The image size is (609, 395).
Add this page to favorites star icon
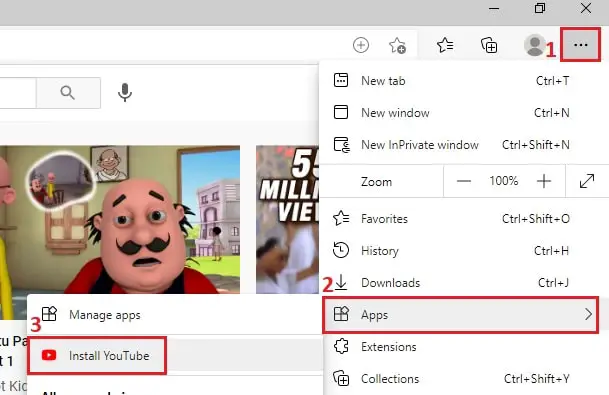click(397, 45)
